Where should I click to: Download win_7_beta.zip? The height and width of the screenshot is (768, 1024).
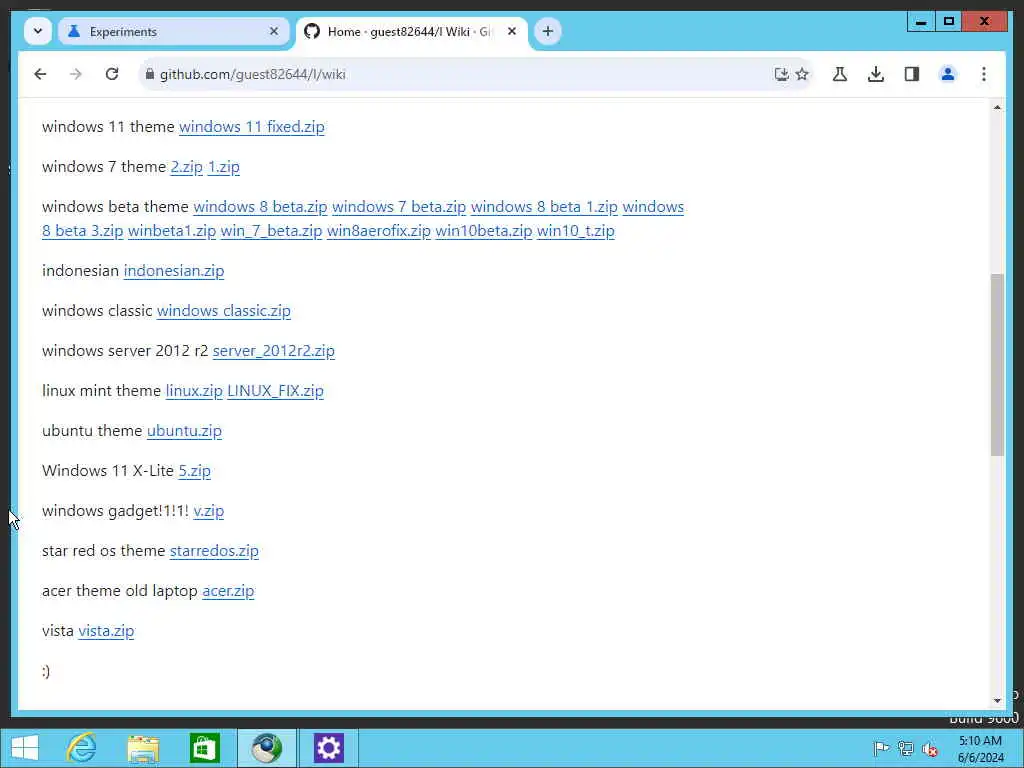pyautogui.click(x=271, y=231)
